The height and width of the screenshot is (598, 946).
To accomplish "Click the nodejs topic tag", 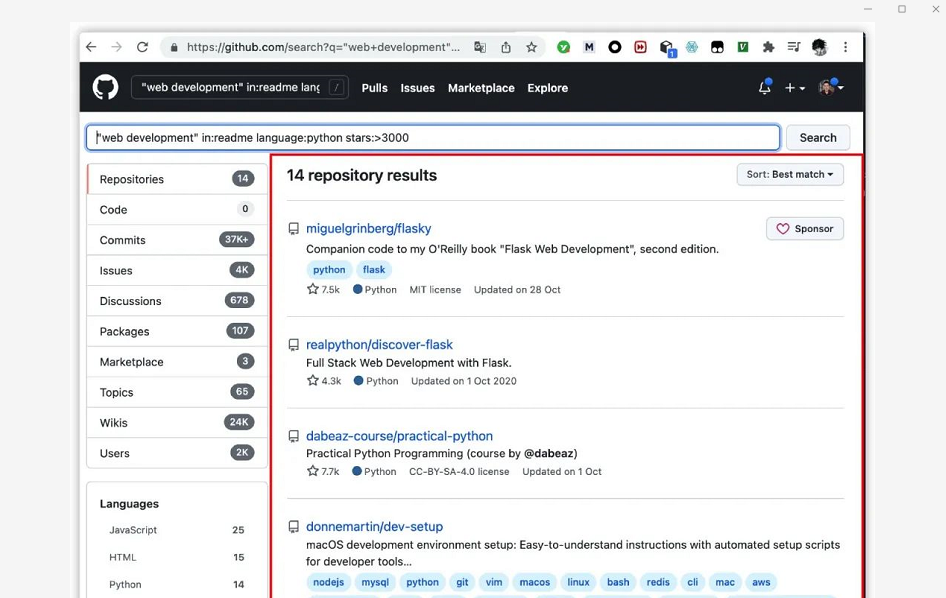I will [329, 582].
